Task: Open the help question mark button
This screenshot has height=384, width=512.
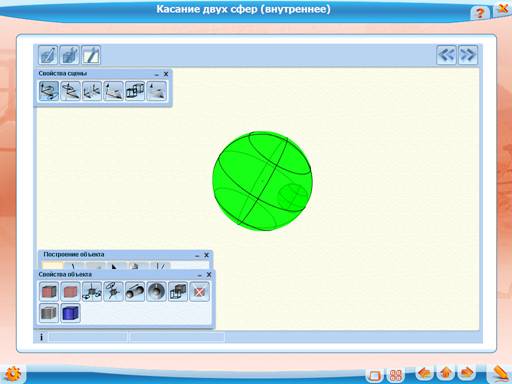Action: pos(480,13)
